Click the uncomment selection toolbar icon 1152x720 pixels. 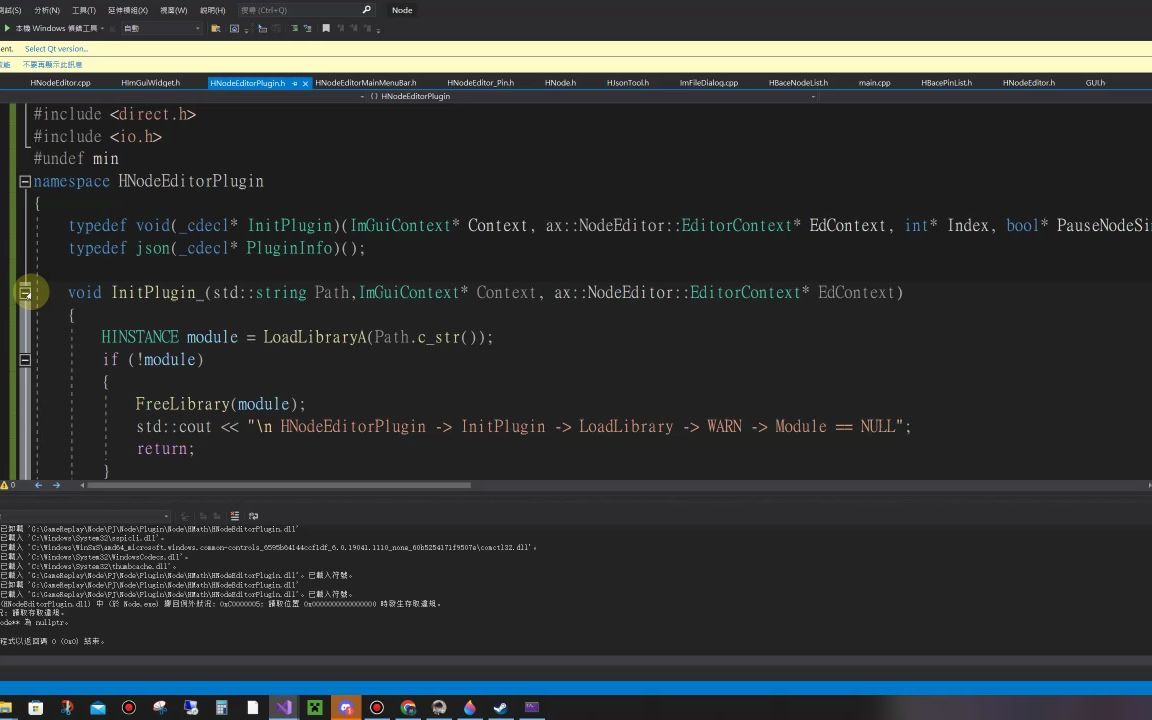click(307, 29)
